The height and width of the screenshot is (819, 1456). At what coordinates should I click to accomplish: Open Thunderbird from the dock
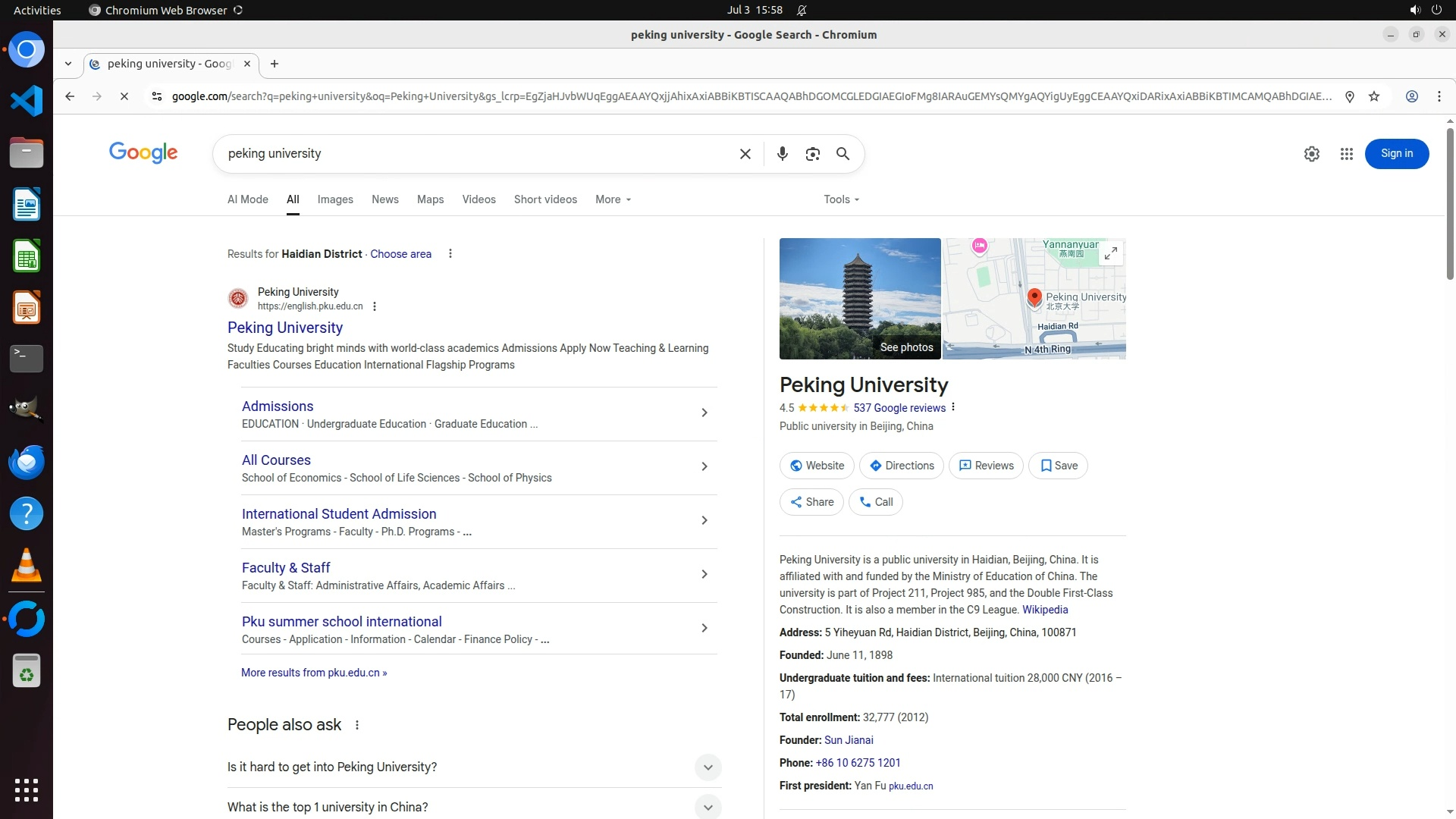coord(27,463)
